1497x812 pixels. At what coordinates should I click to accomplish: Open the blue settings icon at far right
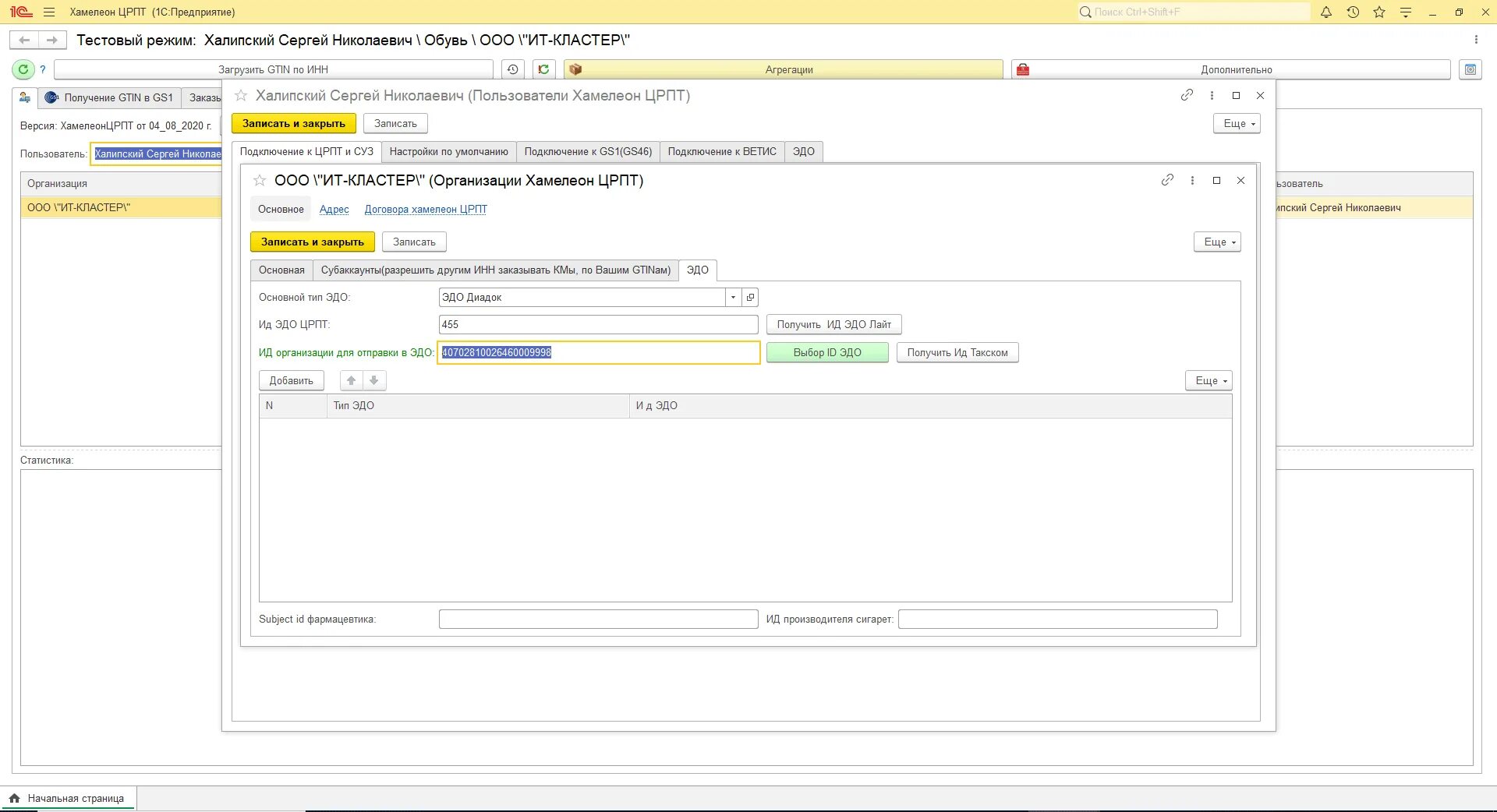tap(1470, 69)
